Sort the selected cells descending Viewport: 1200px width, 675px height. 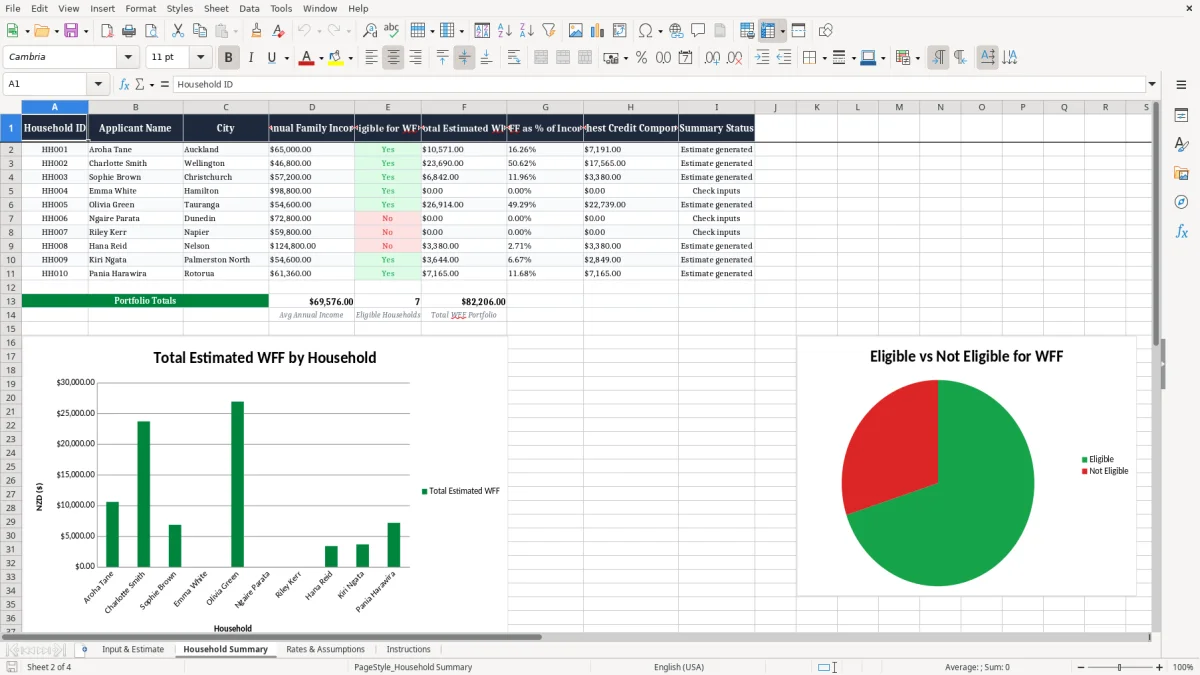pyautogui.click(x=526, y=31)
